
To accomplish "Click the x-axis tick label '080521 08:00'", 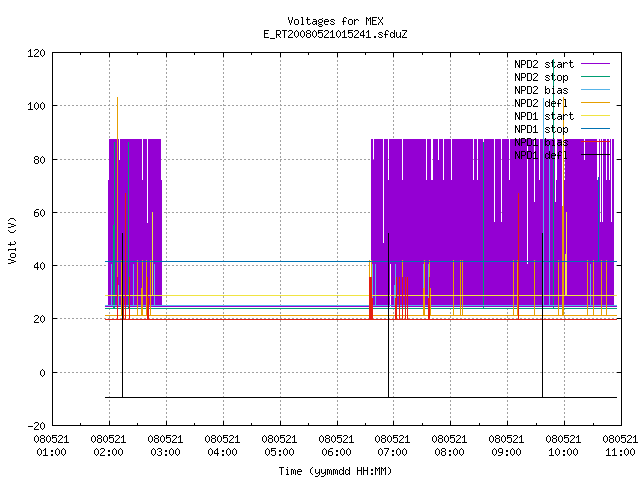I will point(449,446).
